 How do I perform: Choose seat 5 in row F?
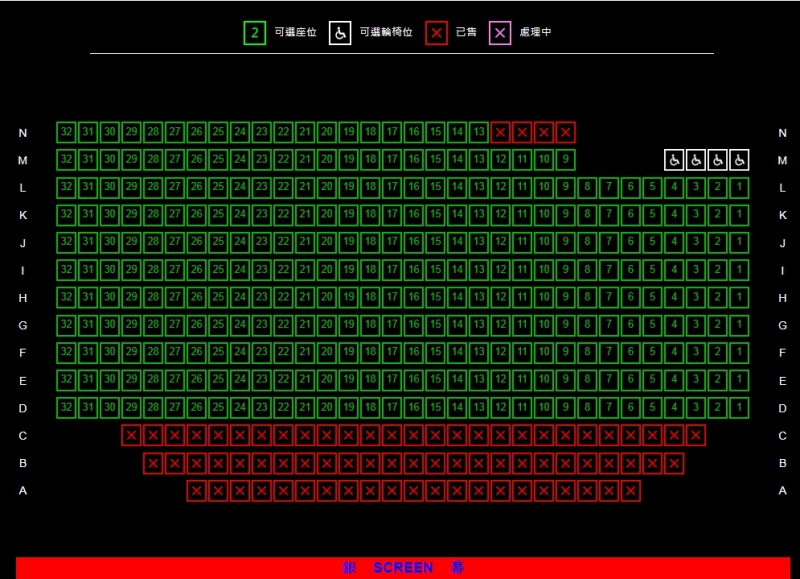pos(652,352)
